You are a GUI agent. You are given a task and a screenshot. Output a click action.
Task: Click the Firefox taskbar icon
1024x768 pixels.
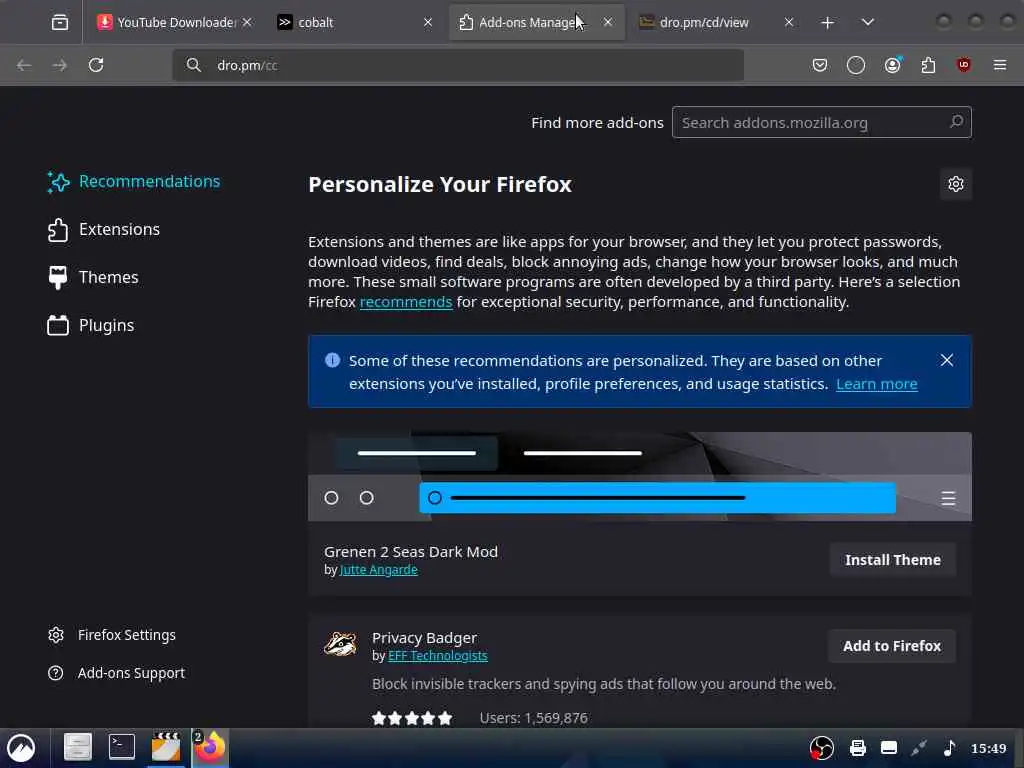210,747
